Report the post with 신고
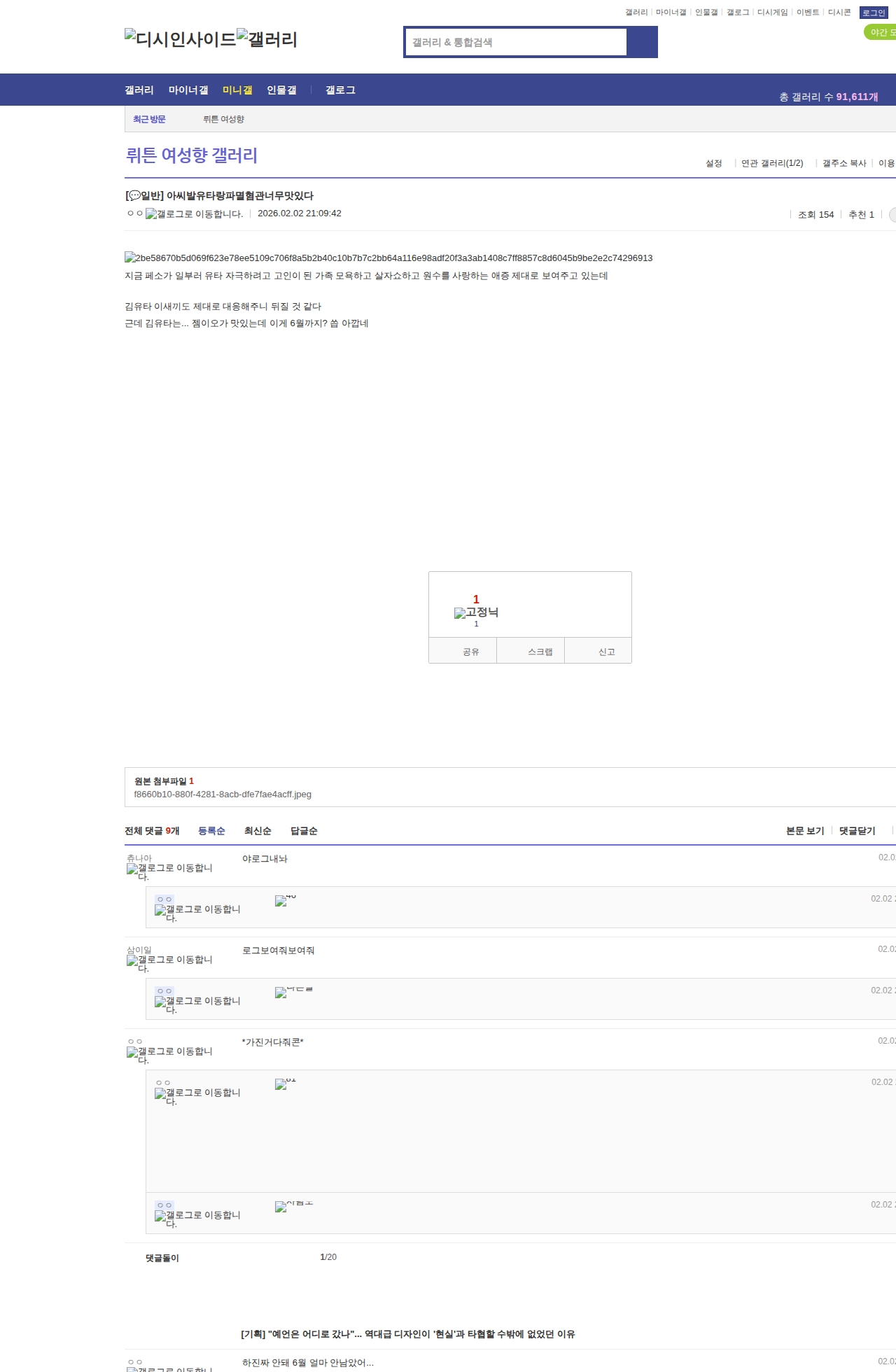This screenshot has height=1372, width=896. coord(606,652)
